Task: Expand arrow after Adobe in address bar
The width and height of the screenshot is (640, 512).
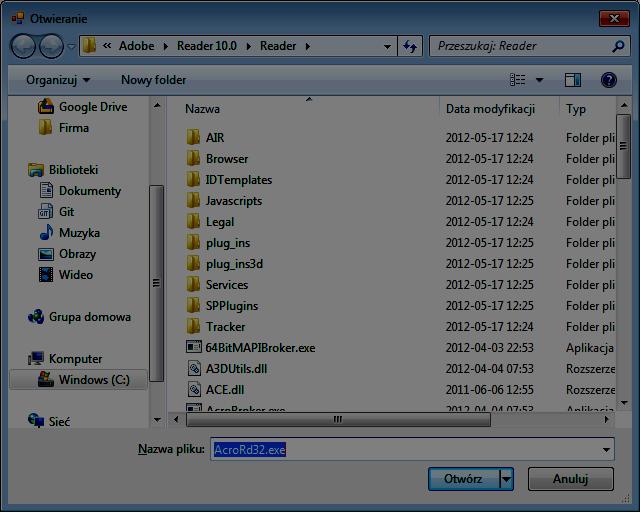Action: click(166, 46)
